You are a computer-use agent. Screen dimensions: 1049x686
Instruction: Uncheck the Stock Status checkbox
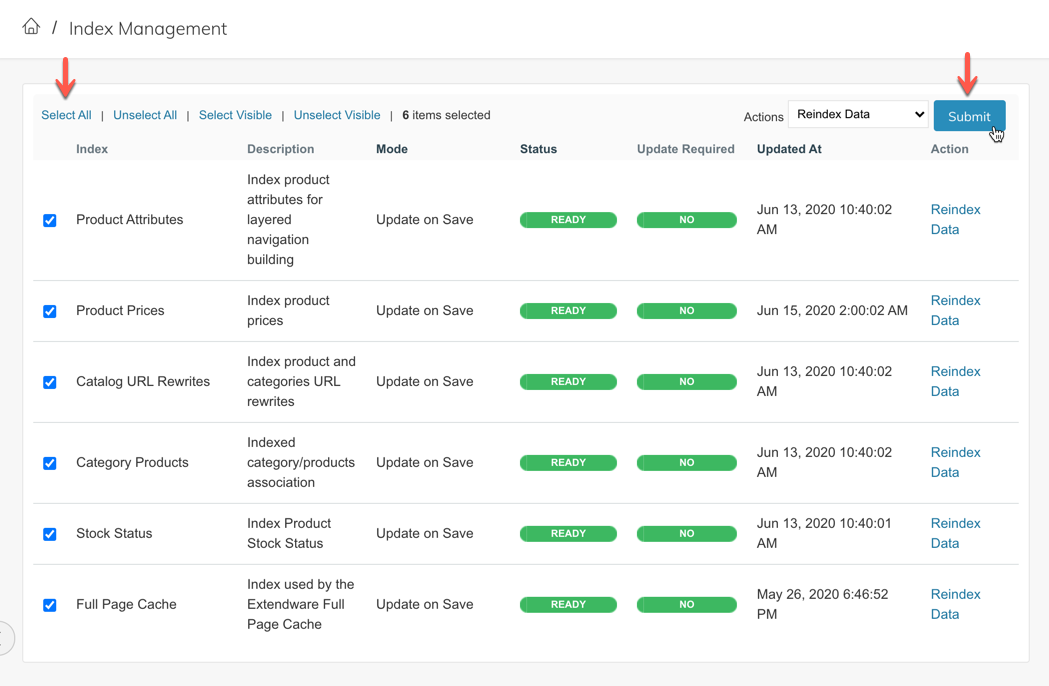coord(50,534)
